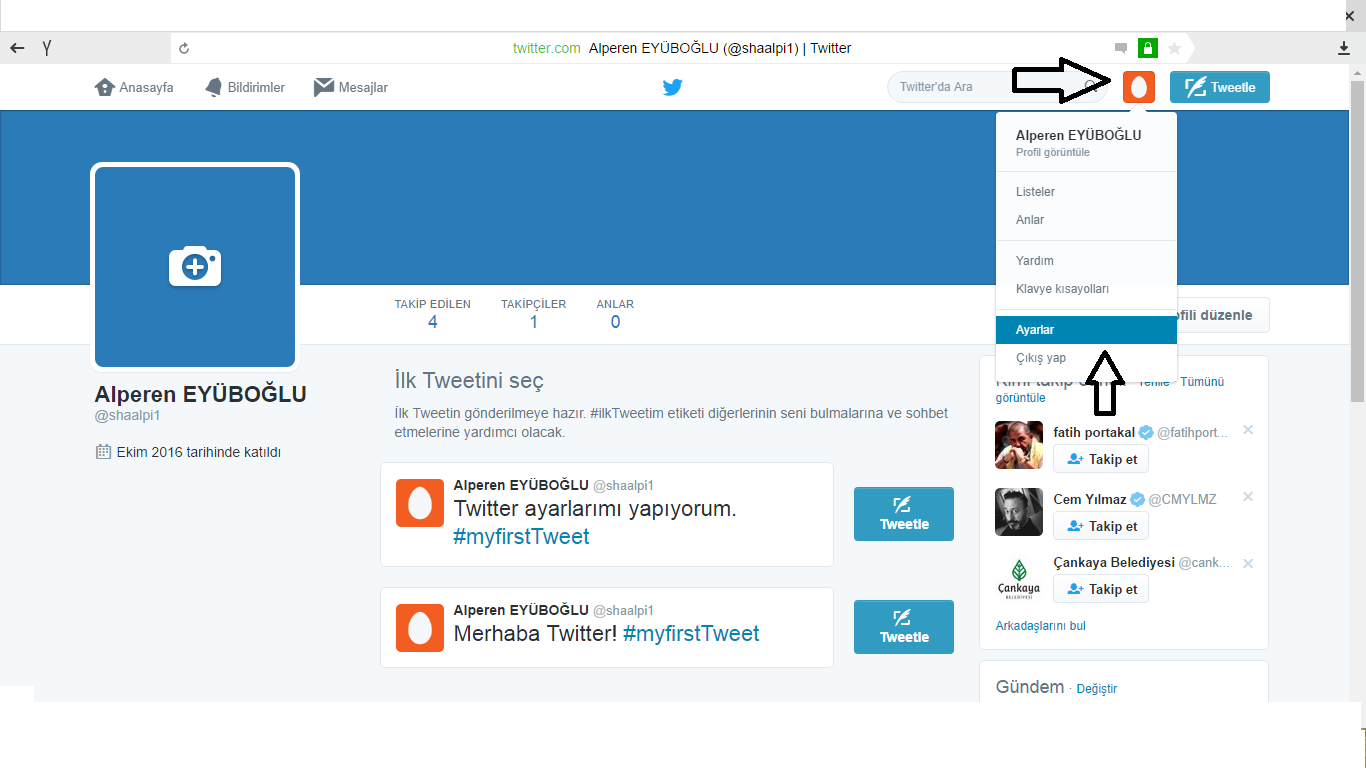
Task: Click the Cem Yılmaz name link
Action: [1090, 499]
